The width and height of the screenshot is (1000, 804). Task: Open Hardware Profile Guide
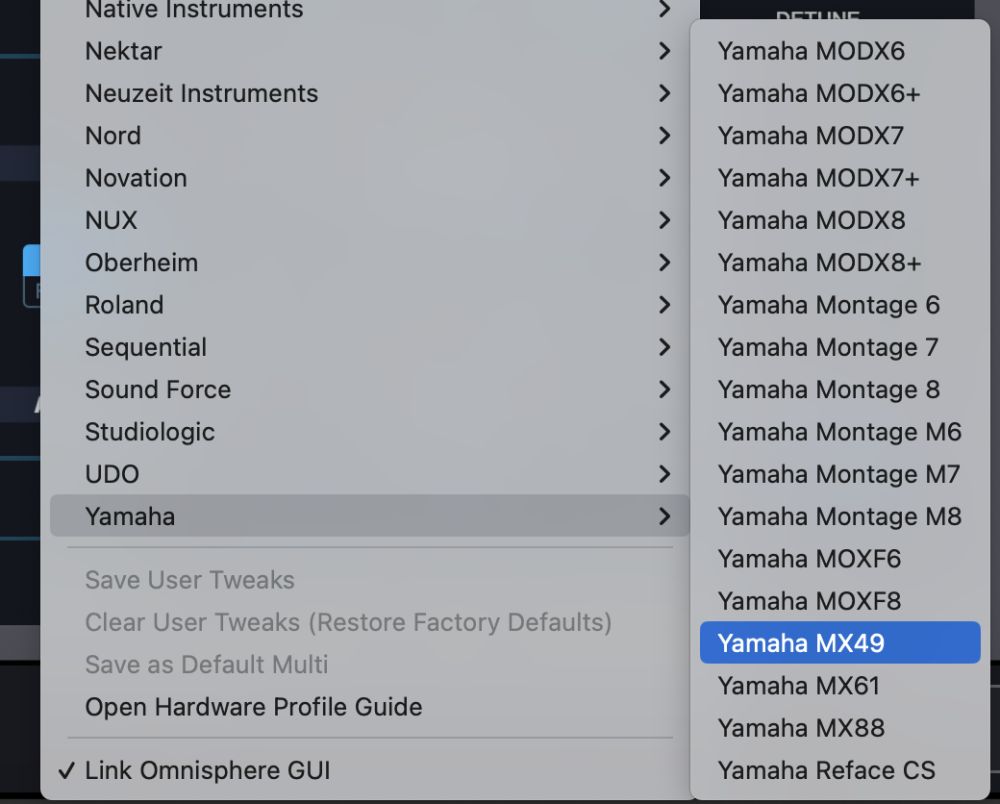click(253, 707)
